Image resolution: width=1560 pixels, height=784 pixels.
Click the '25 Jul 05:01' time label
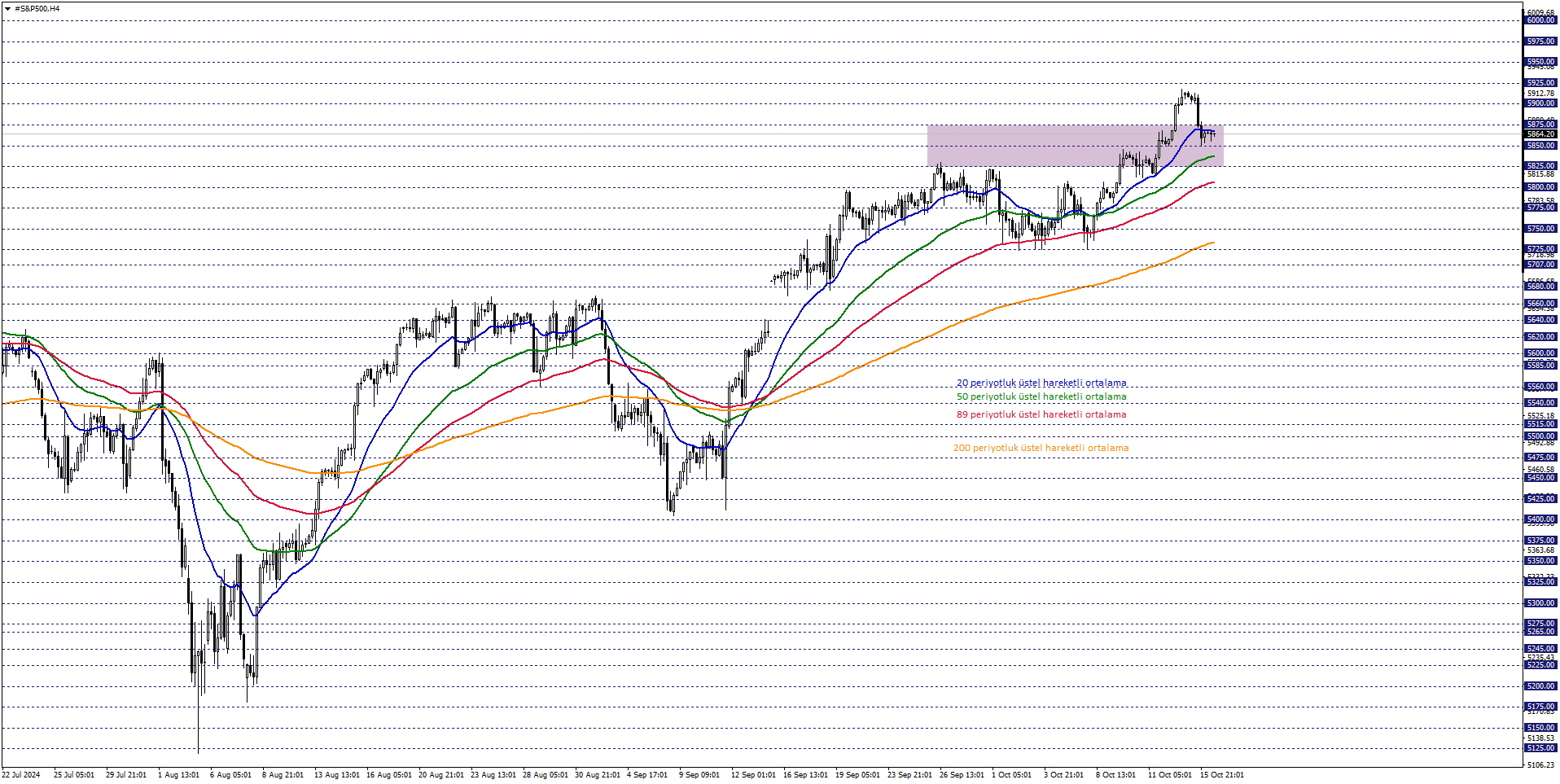pyautogui.click(x=74, y=775)
